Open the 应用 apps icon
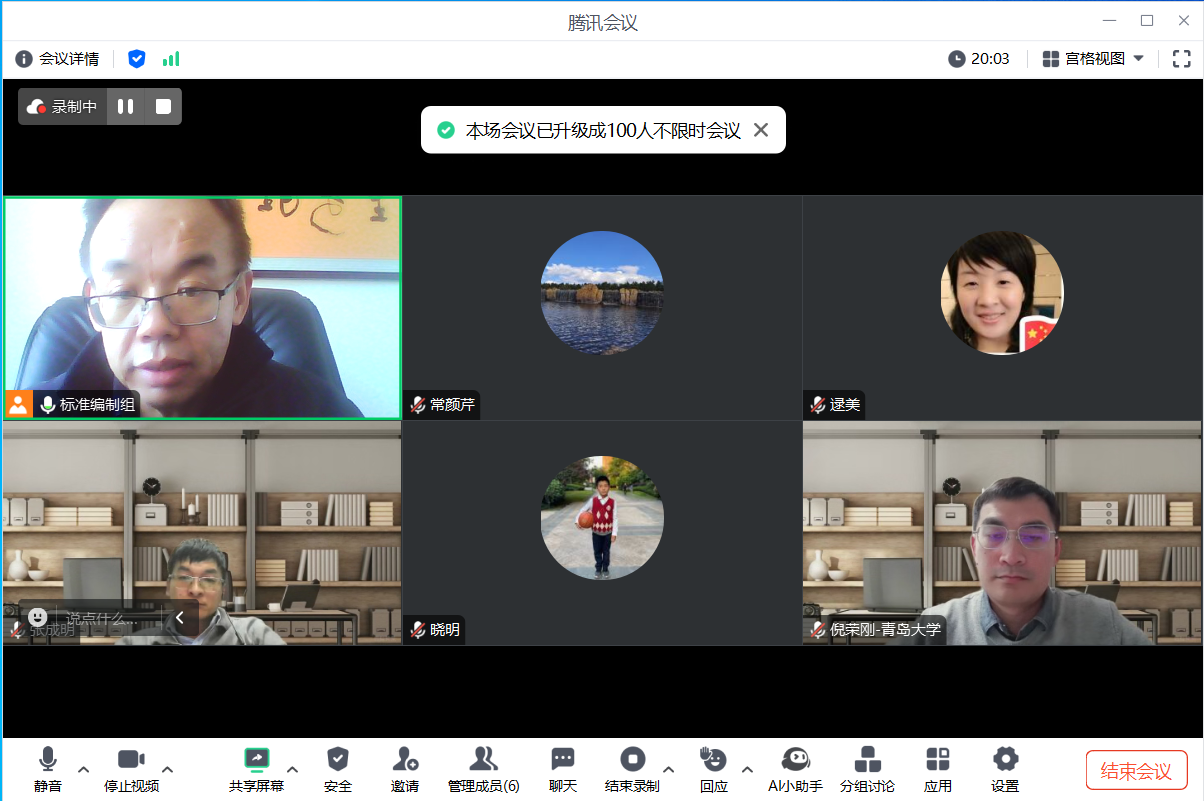1204x801 pixels. tap(938, 760)
